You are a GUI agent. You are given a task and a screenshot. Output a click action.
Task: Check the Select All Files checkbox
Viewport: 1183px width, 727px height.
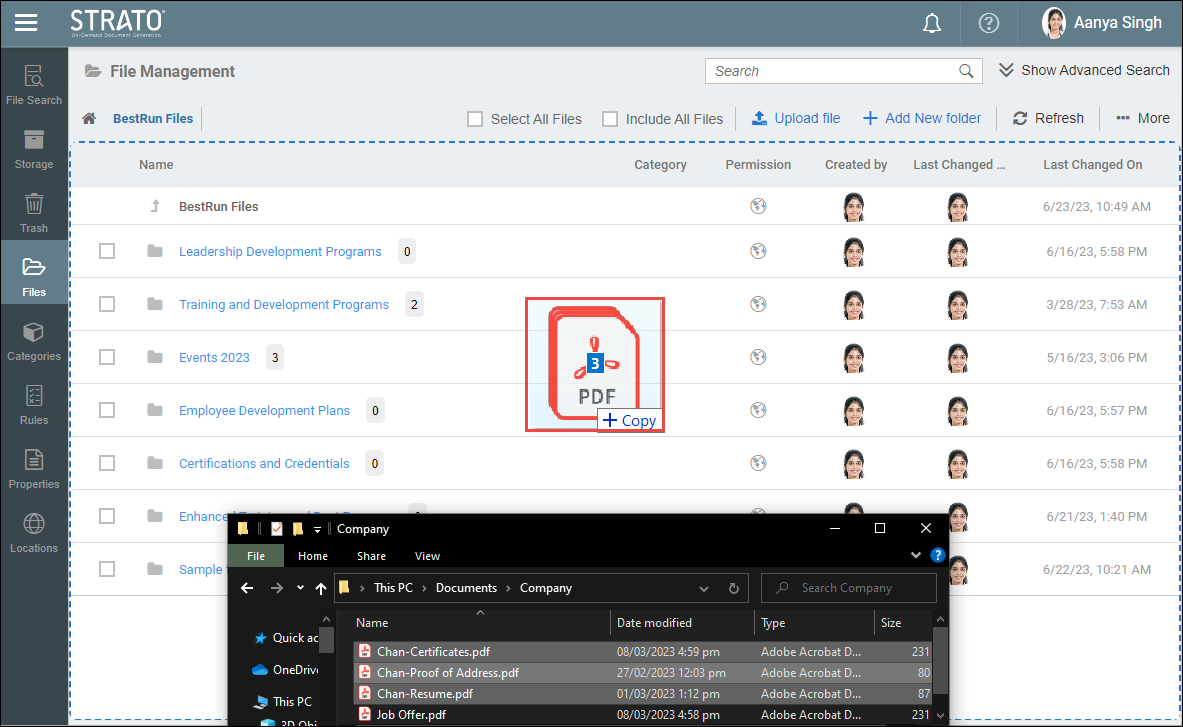tap(475, 119)
